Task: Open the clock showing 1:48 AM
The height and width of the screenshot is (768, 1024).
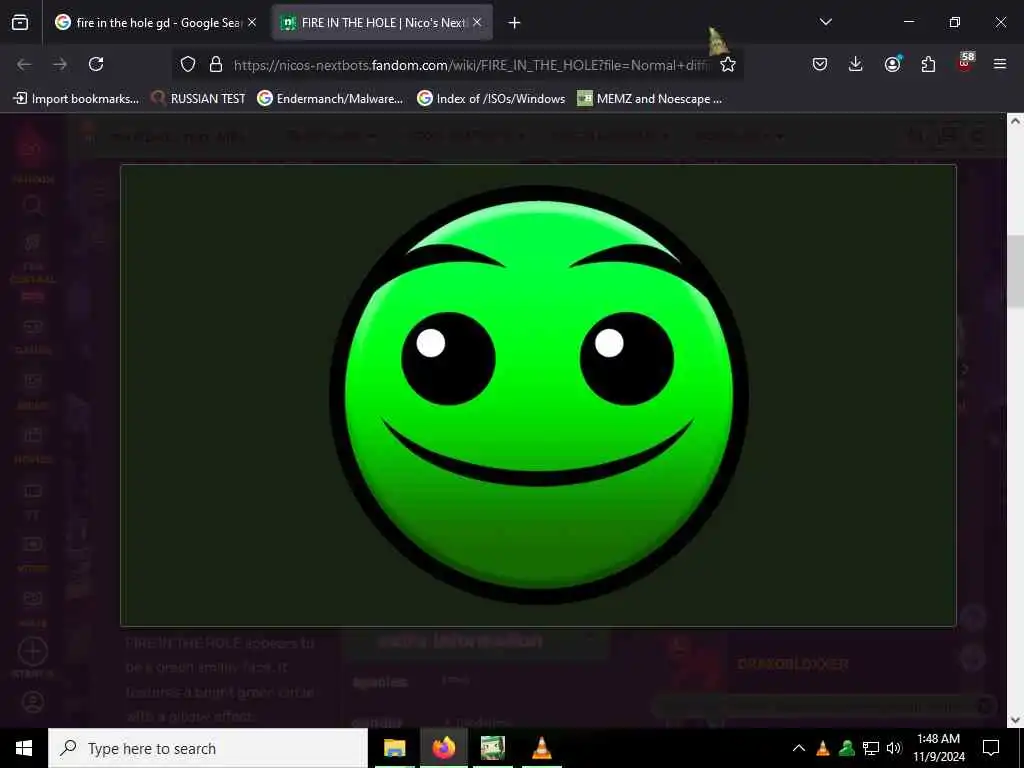Action: pyautogui.click(x=938, y=748)
